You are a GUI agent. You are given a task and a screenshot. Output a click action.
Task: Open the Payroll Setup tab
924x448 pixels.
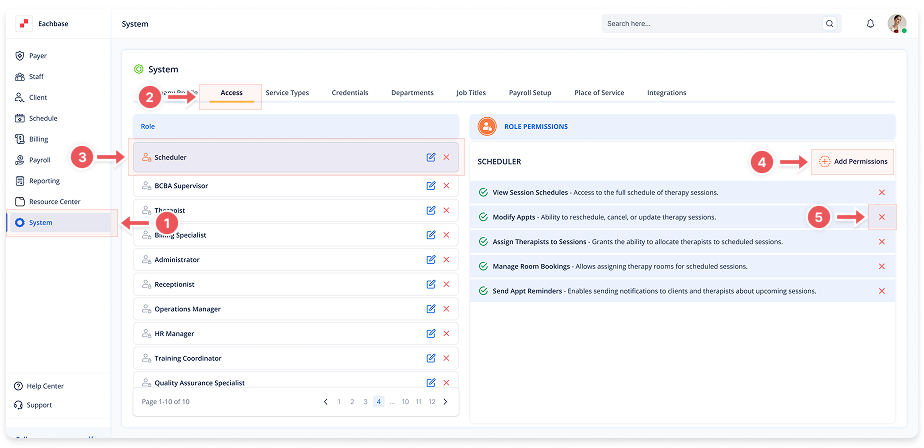coord(529,93)
